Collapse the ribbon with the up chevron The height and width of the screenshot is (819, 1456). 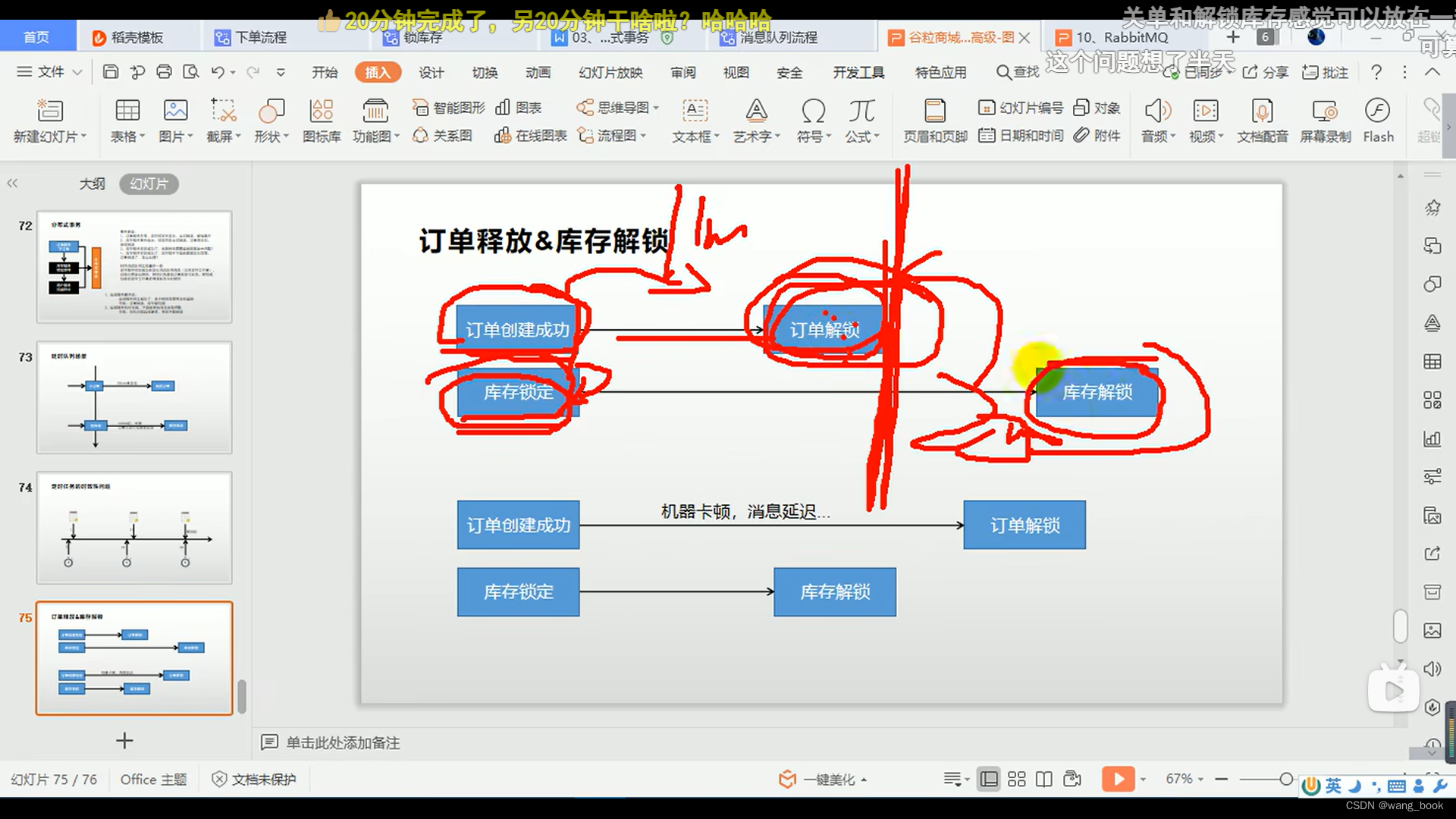[1432, 72]
